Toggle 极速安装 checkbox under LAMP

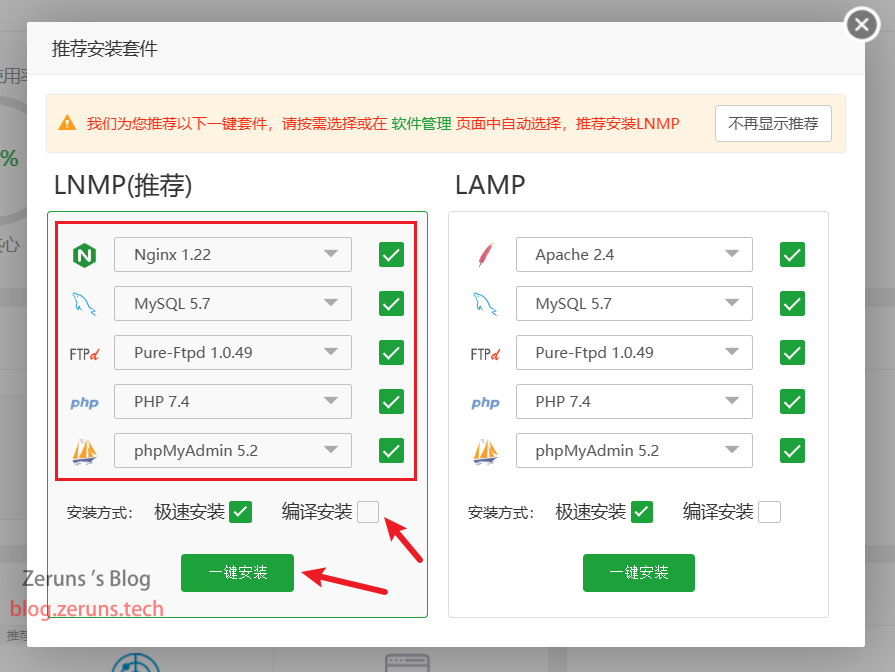(x=642, y=512)
